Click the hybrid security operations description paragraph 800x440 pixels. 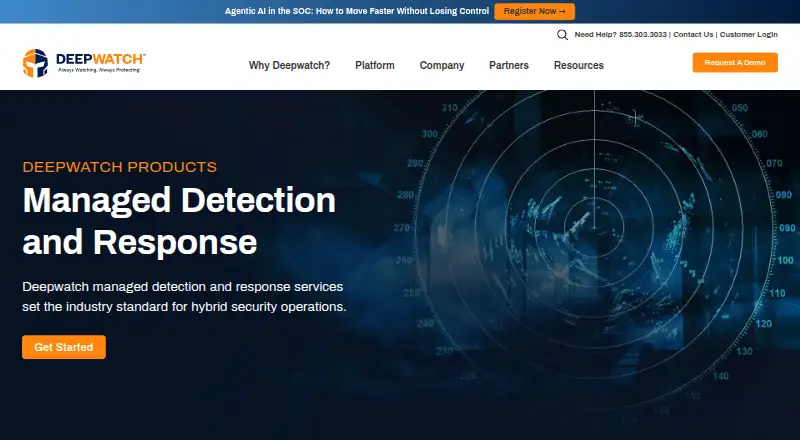tap(184, 297)
